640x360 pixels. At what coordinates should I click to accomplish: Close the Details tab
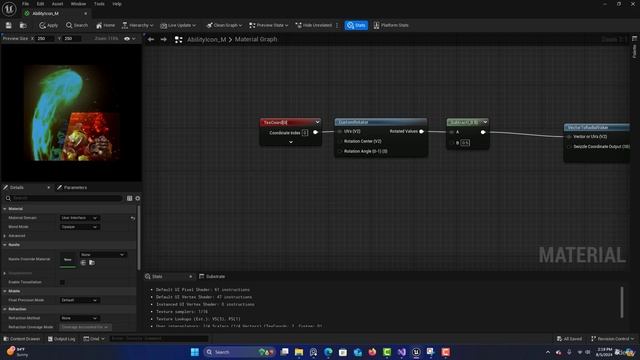tap(49, 187)
